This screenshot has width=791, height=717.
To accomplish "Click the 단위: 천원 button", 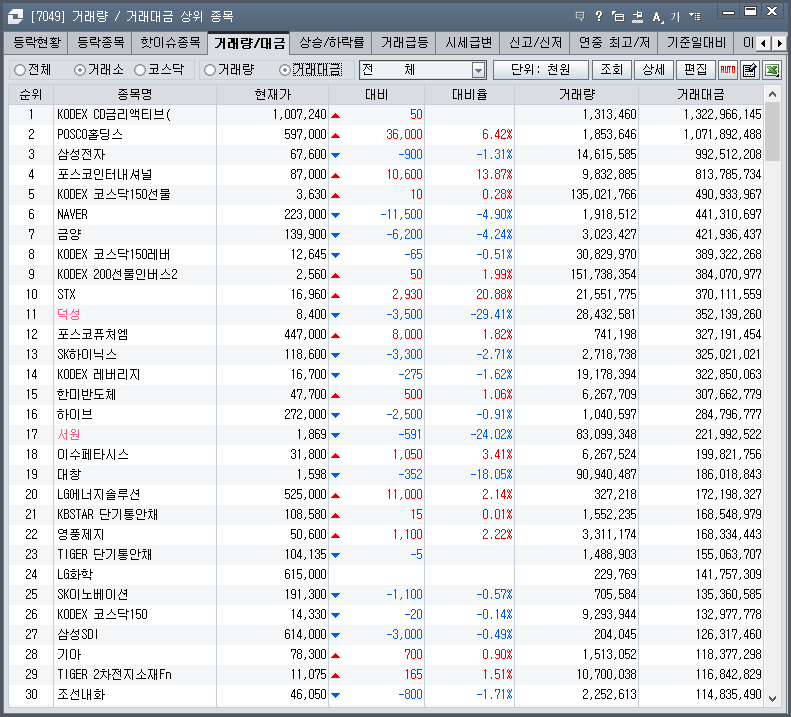I will (x=540, y=70).
